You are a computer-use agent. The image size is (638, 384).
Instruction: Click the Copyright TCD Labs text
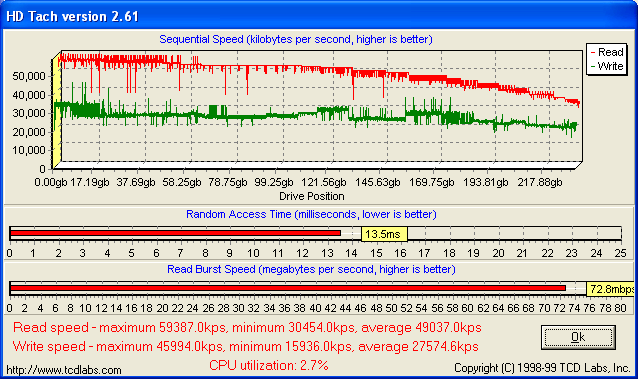coord(542,368)
